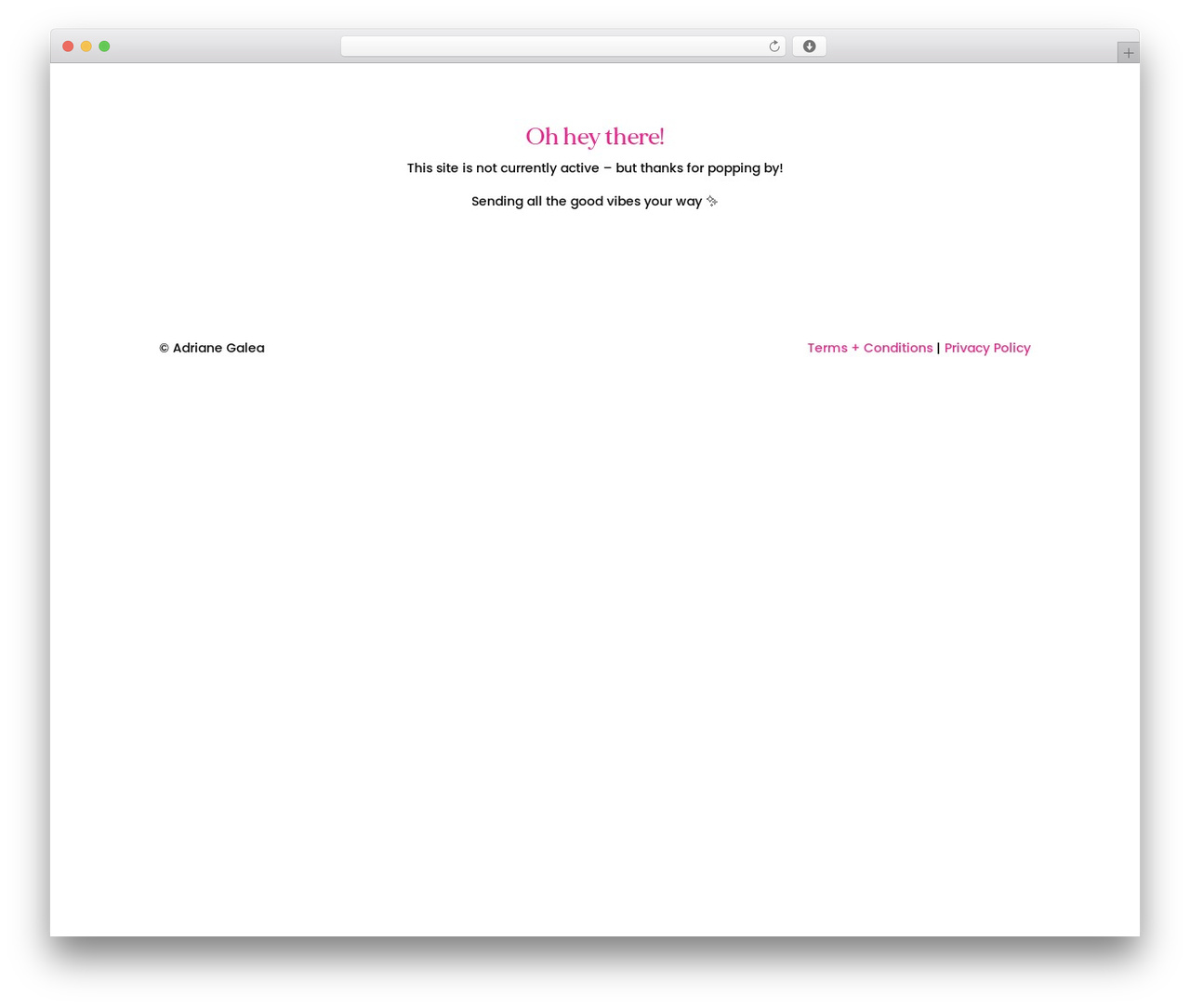Open the Privacy Policy link

(987, 348)
